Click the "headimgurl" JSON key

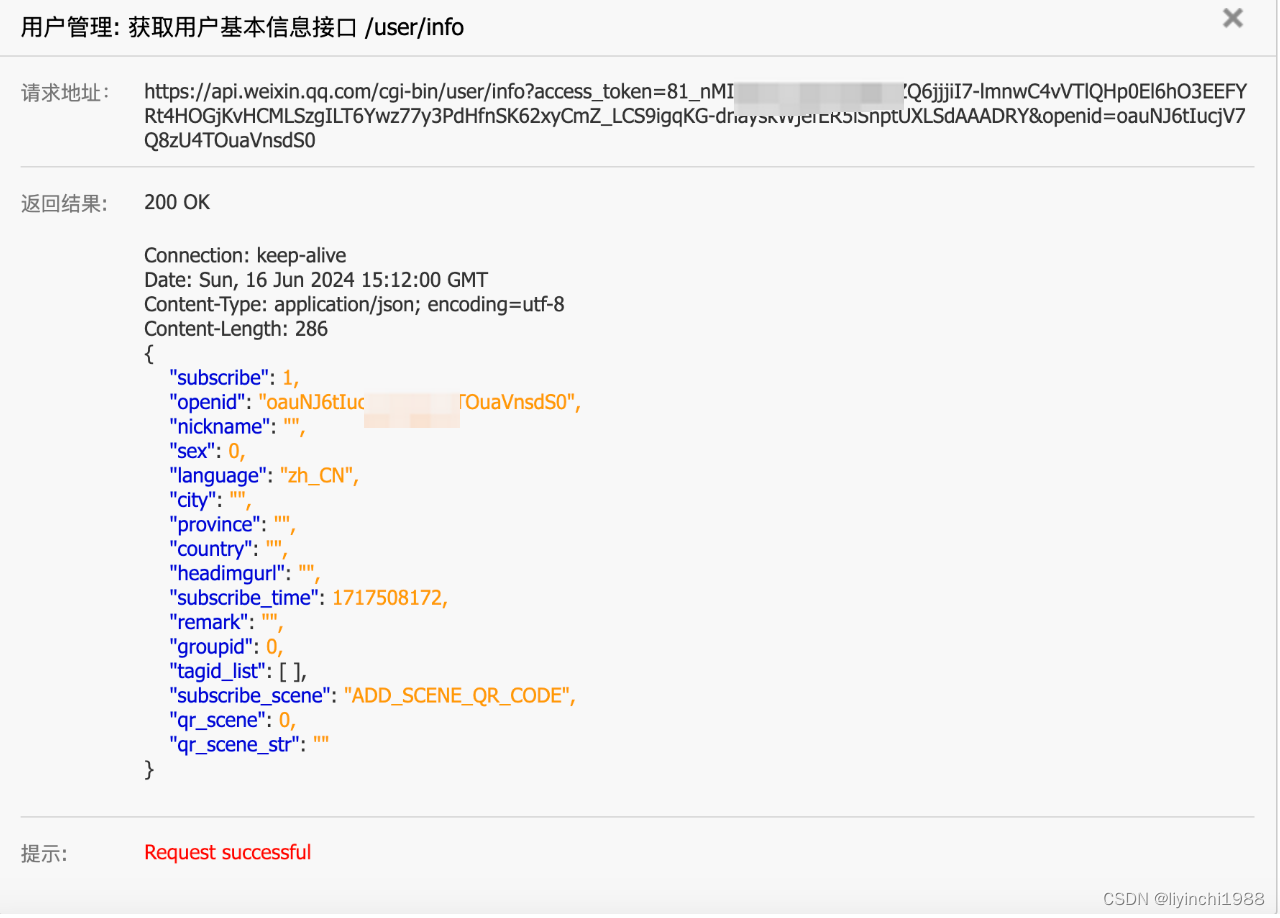tap(229, 573)
